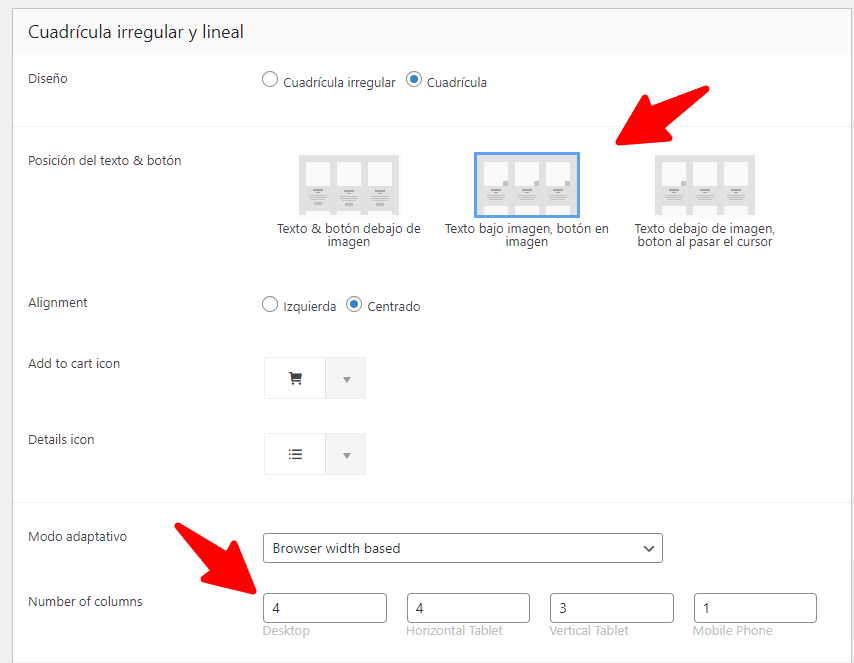
Task: Select the Cuadrícula irregular radio button
Action: coord(270,80)
